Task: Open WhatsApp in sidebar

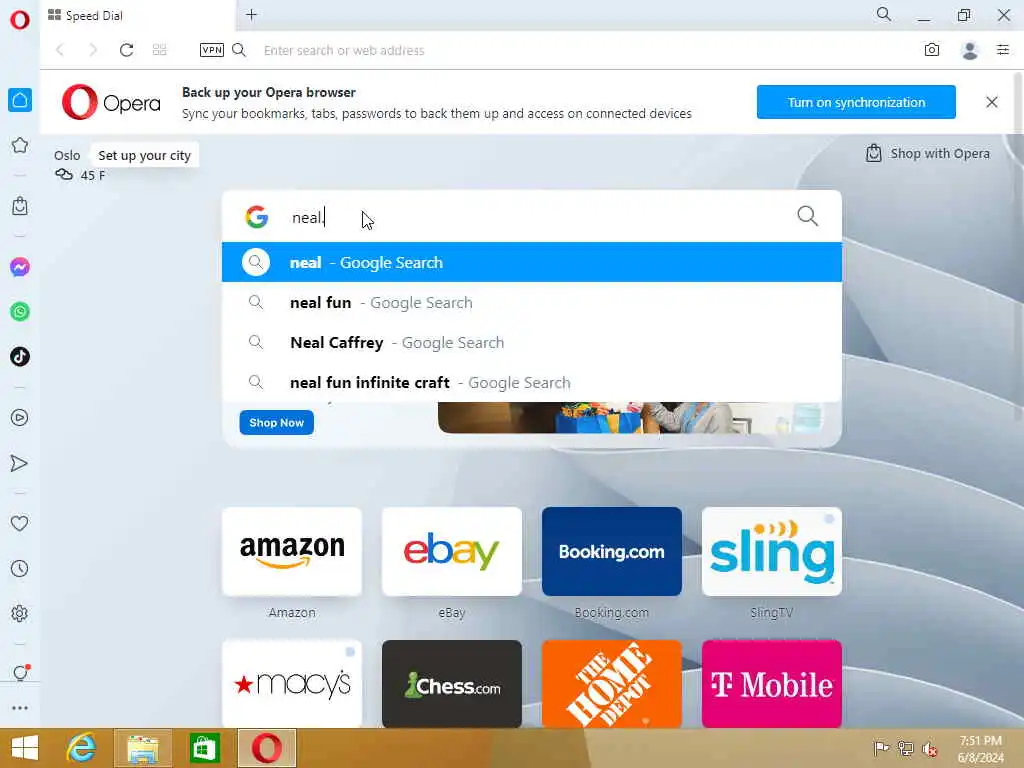Action: click(x=20, y=312)
